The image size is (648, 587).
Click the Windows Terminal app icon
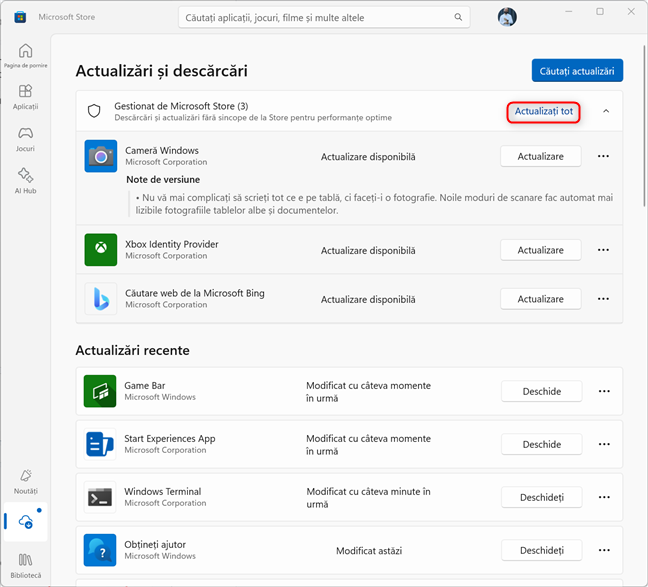click(101, 497)
